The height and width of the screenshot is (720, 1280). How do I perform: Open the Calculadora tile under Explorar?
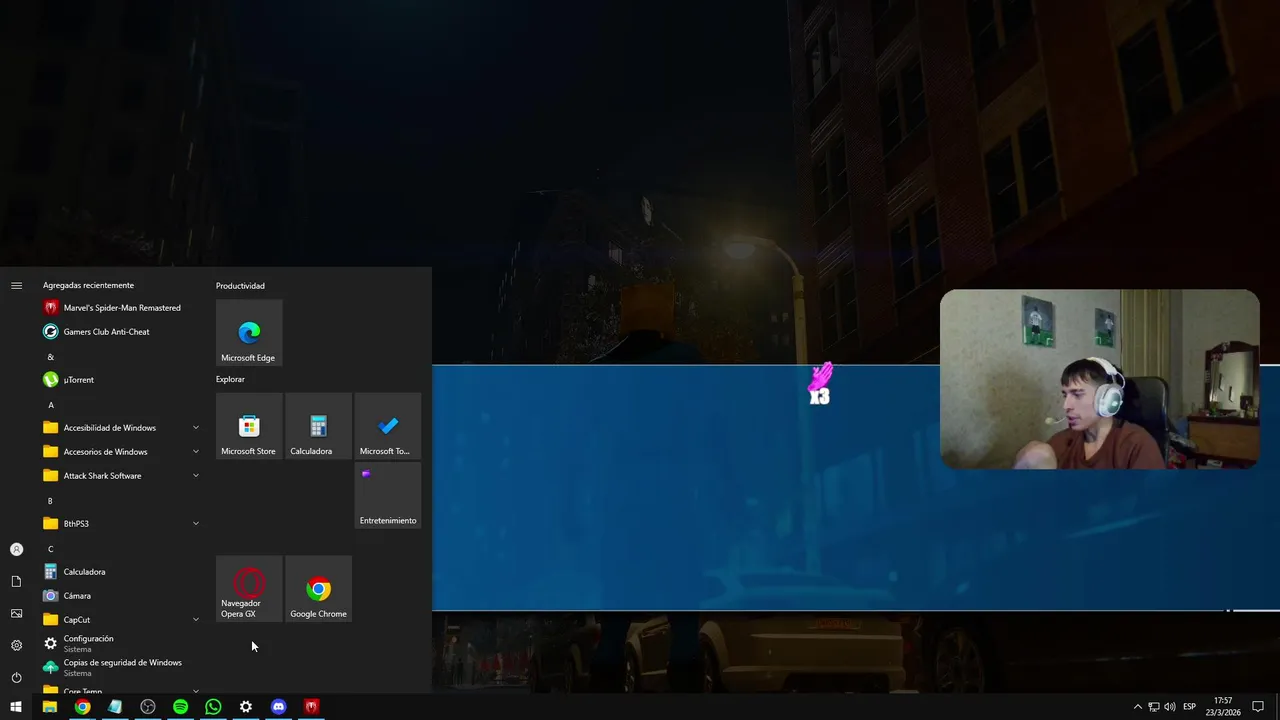pyautogui.click(x=318, y=426)
